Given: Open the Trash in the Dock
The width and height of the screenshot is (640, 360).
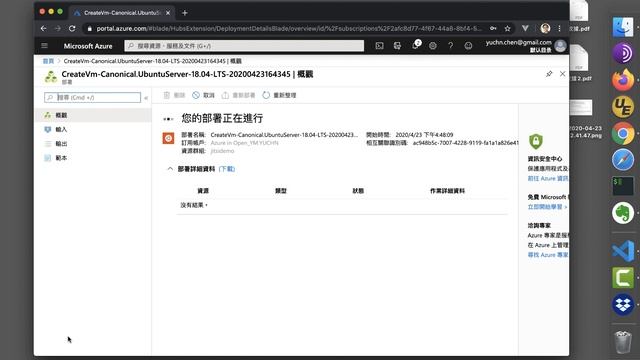Looking at the screenshot, I should coord(623,342).
